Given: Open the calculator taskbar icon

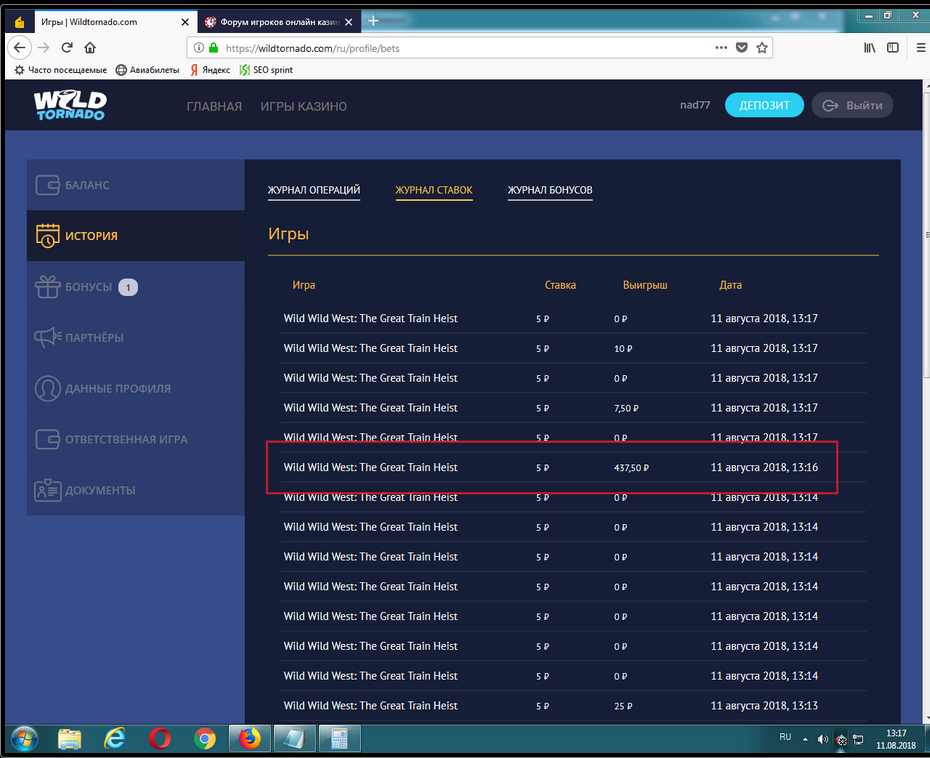Looking at the screenshot, I should (340, 739).
